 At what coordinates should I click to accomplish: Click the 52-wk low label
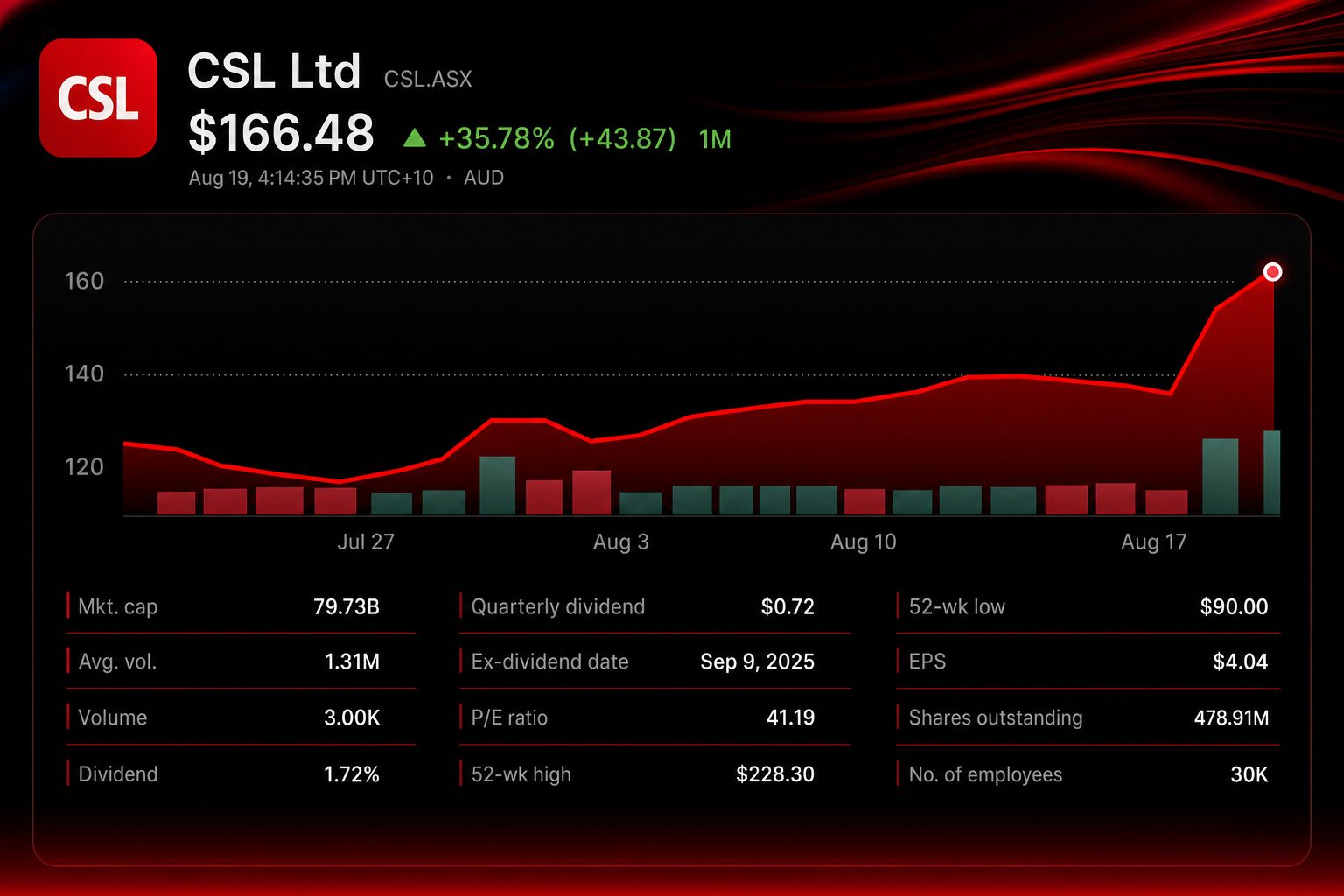click(x=957, y=606)
